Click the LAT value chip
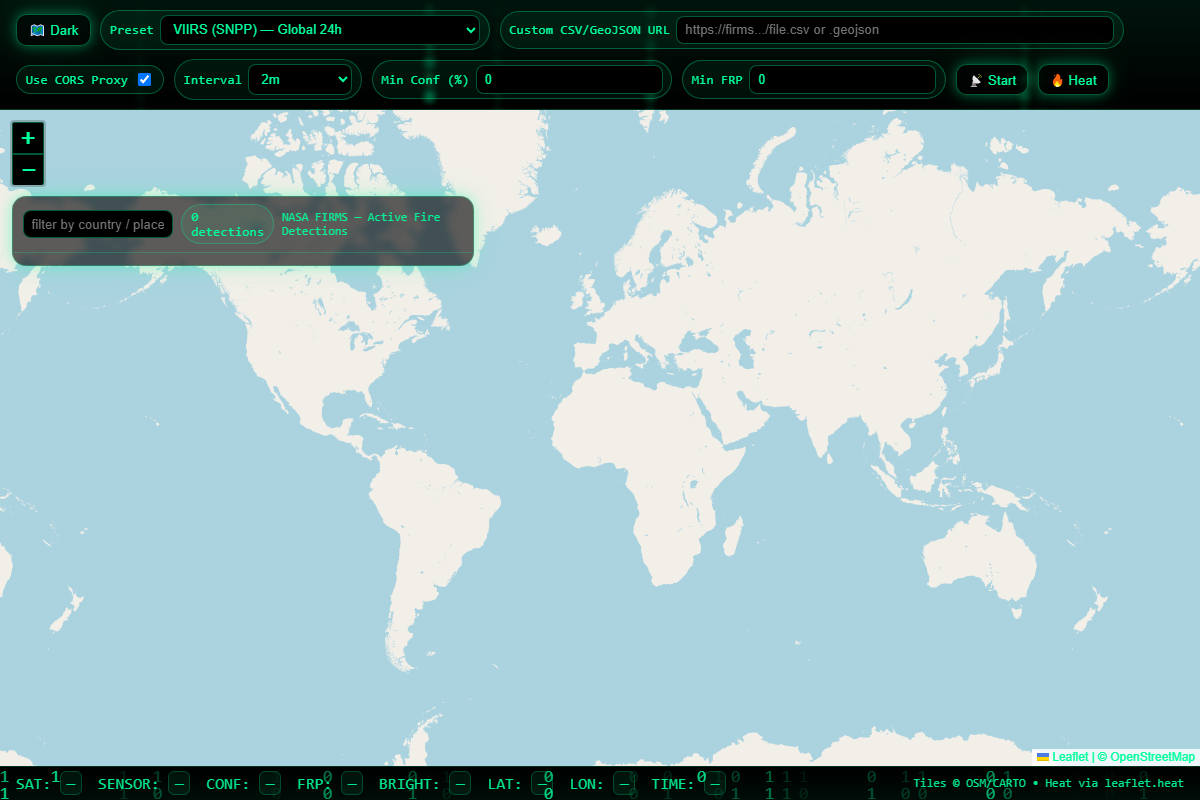The width and height of the screenshot is (1200, 800). coord(543,784)
